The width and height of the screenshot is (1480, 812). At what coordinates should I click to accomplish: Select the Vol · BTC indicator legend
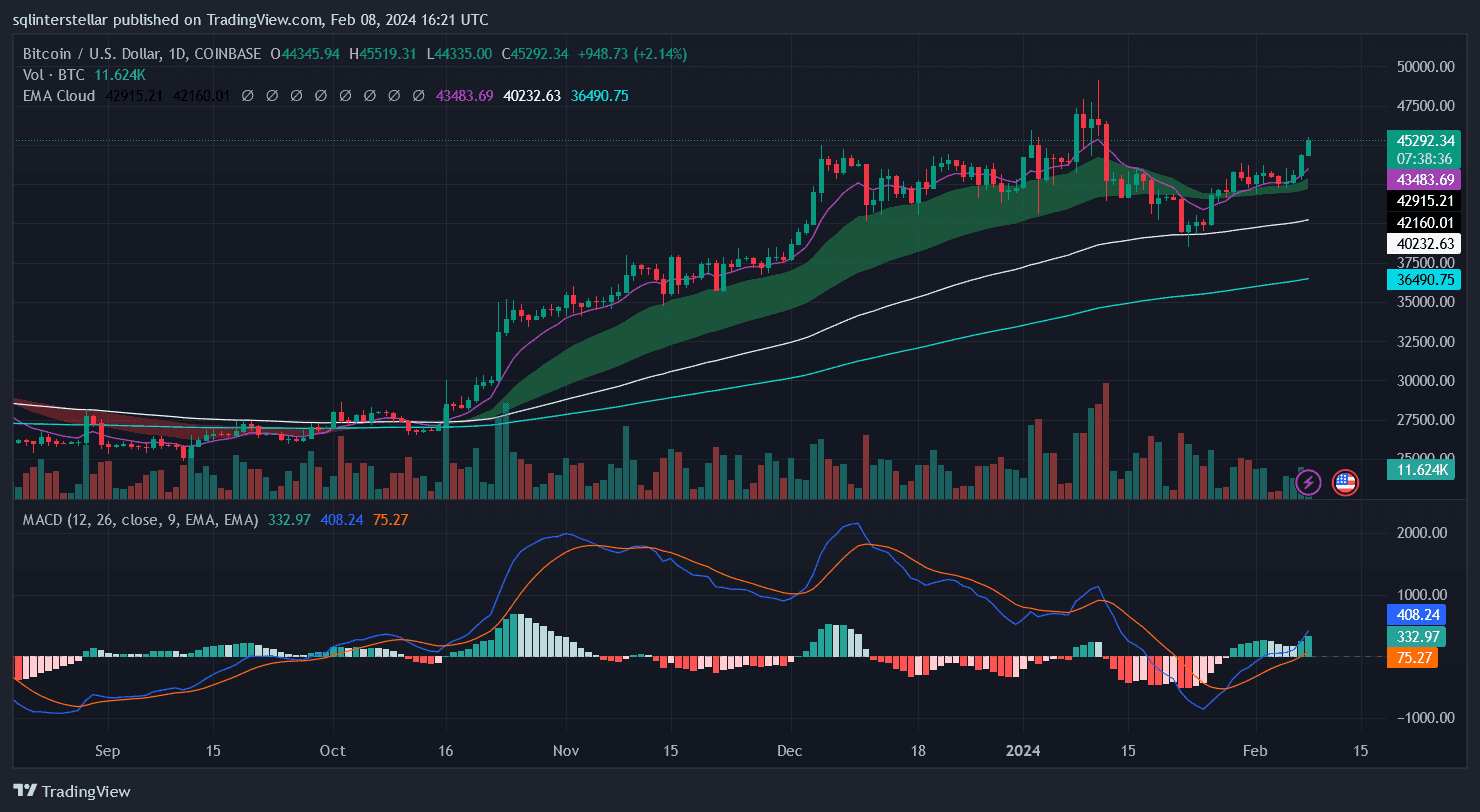[x=58, y=75]
